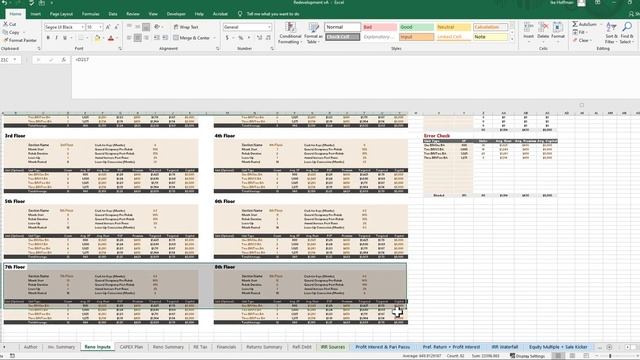Select center horizontal alignment
The image size is (640, 360).
(138, 38)
